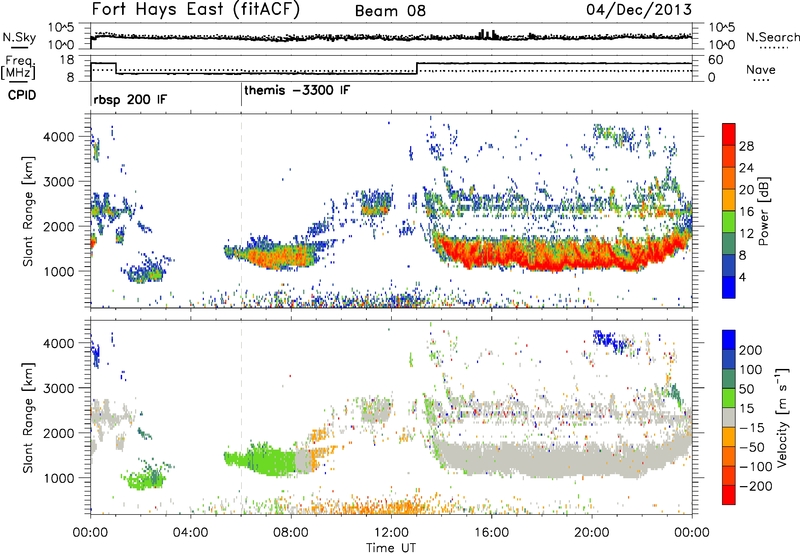Image resolution: width=800 pixels, height=554 pixels.
Task: Pick the red bottom segment of velocity colorbar
Action: pyautogui.click(x=729, y=495)
